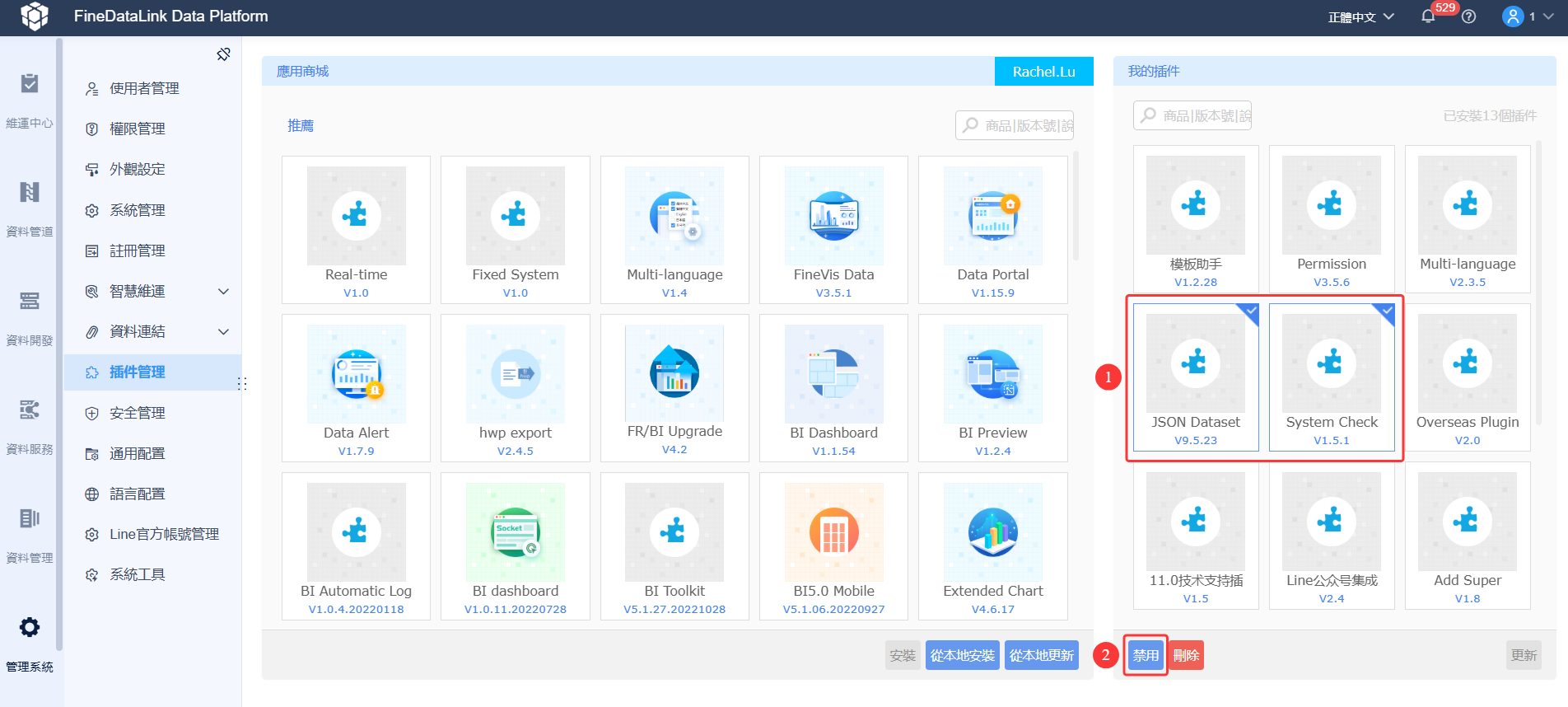The image size is (1568, 707).
Task: Click the 安裝 install button
Action: (903, 655)
